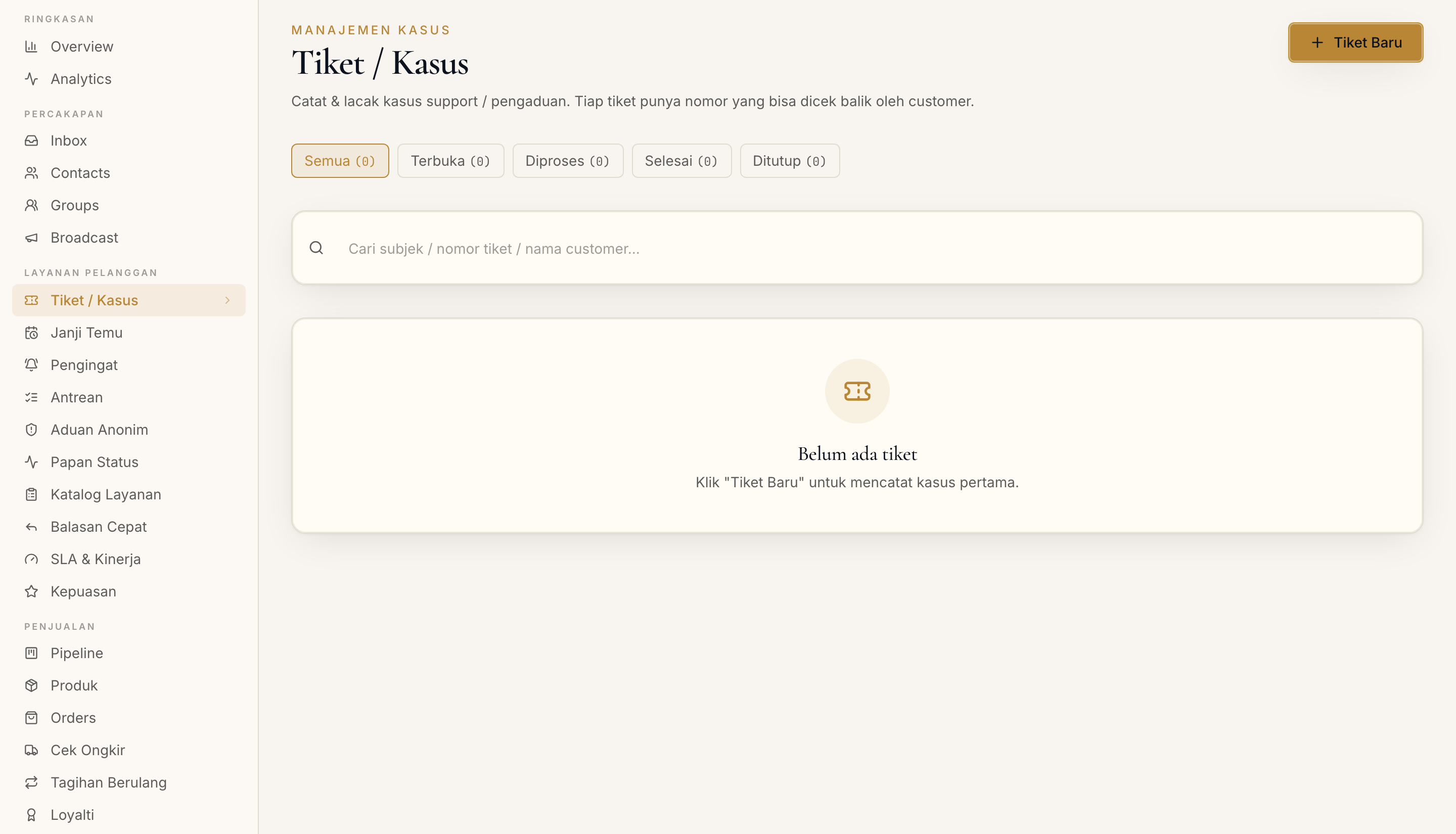
Task: Click the search magnifier icon
Action: [316, 248]
